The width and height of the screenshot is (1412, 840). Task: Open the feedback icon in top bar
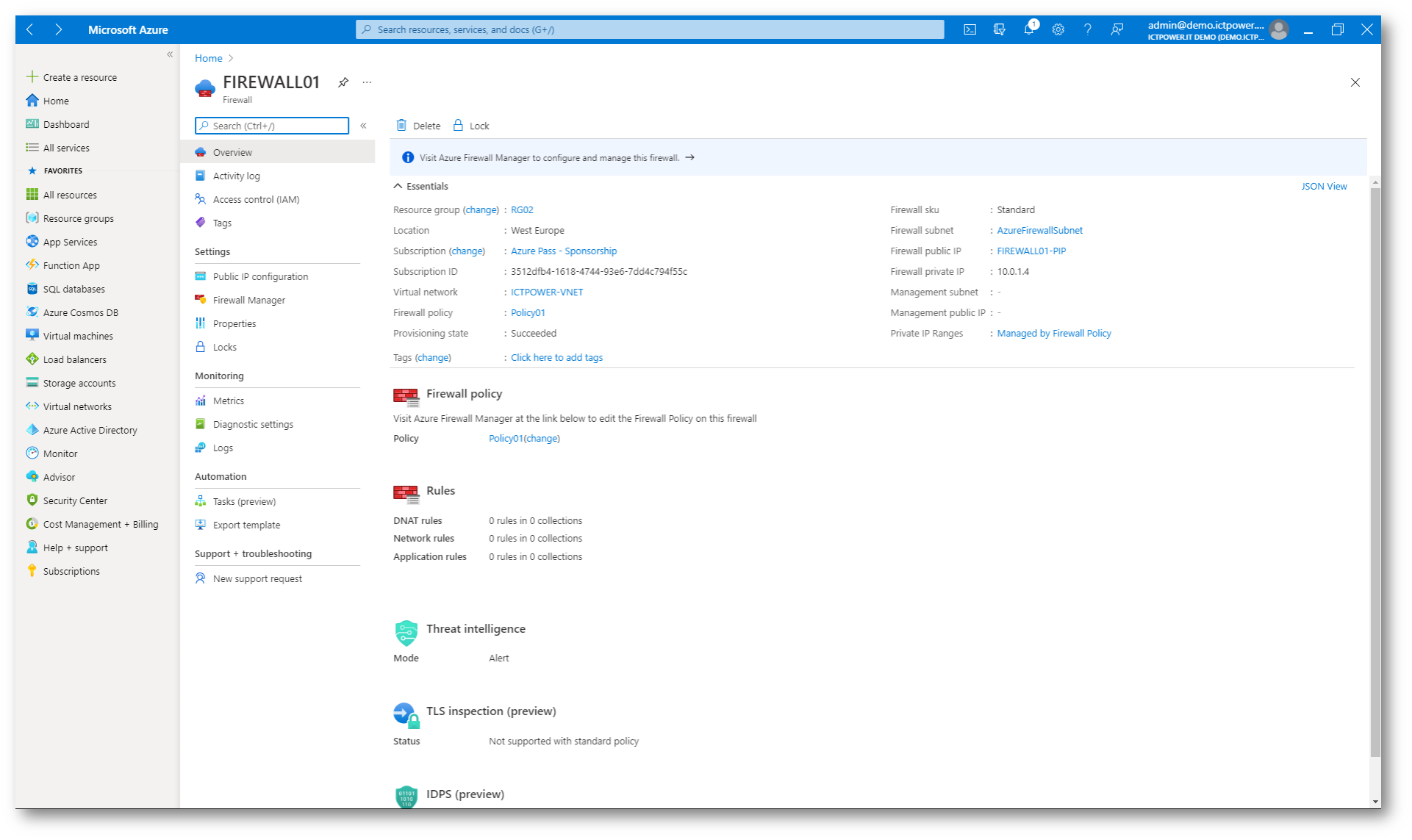coord(1117,29)
